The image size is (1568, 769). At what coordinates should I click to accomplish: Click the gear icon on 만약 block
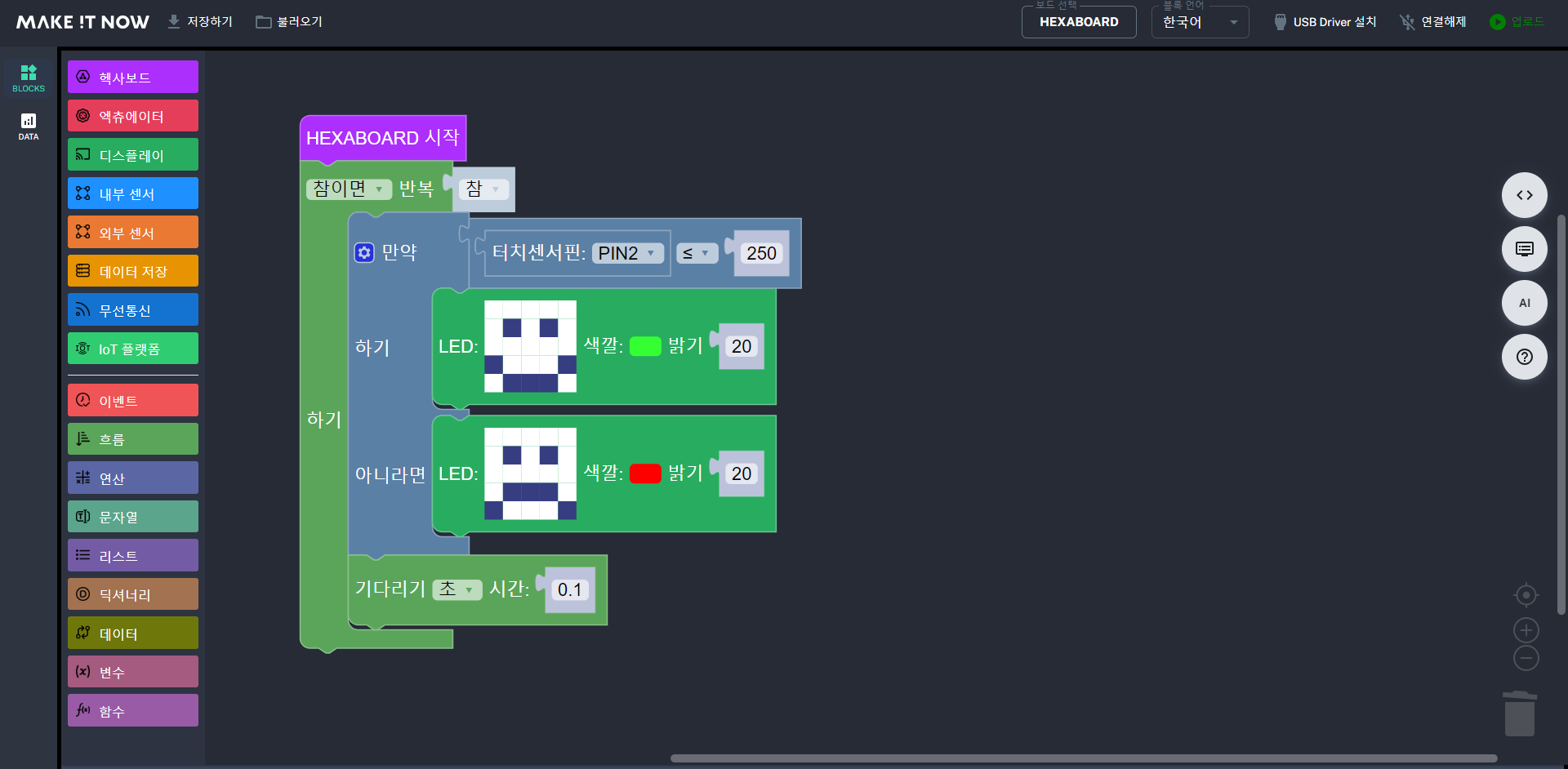point(364,253)
